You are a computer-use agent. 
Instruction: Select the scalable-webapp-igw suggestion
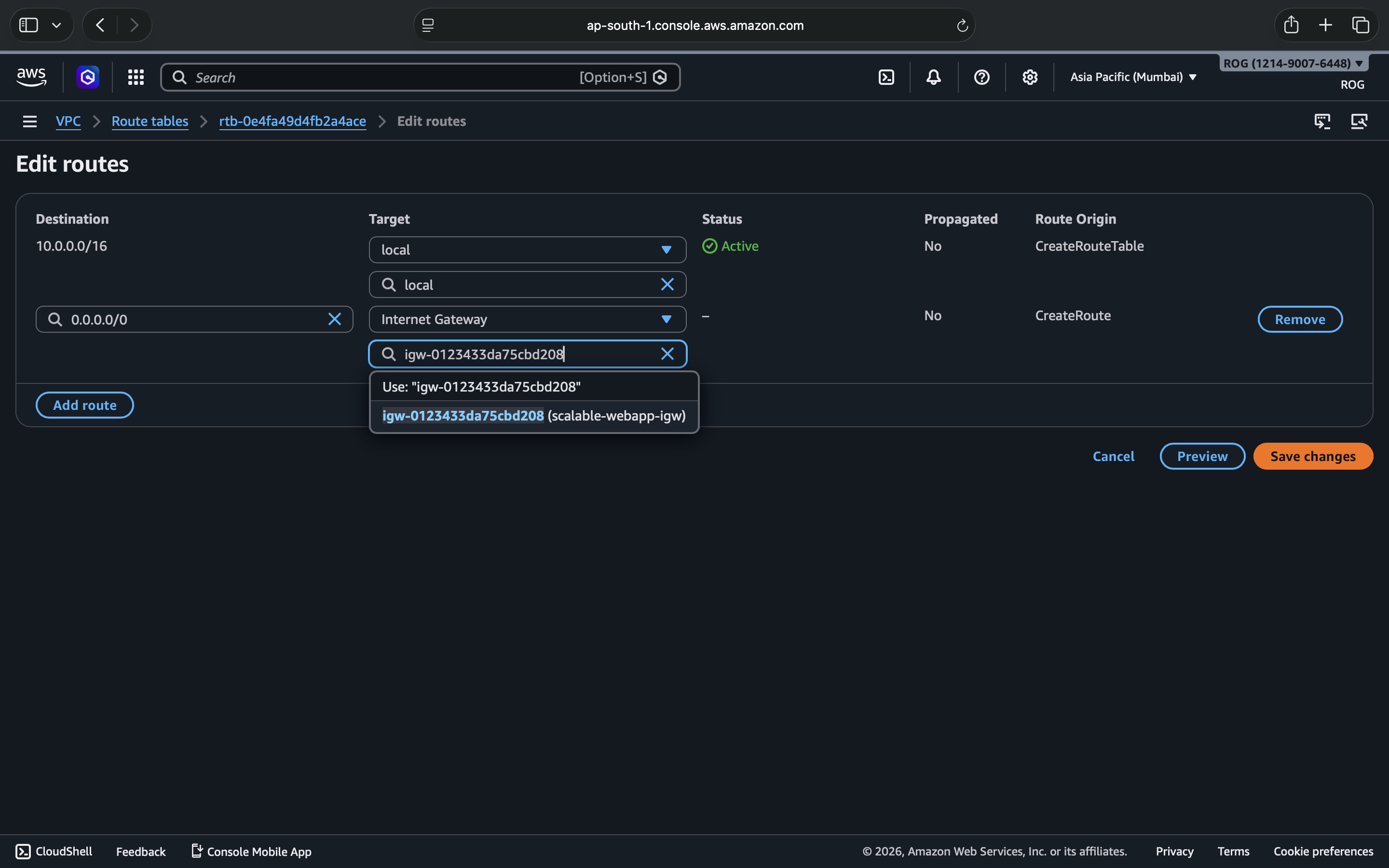(x=534, y=416)
